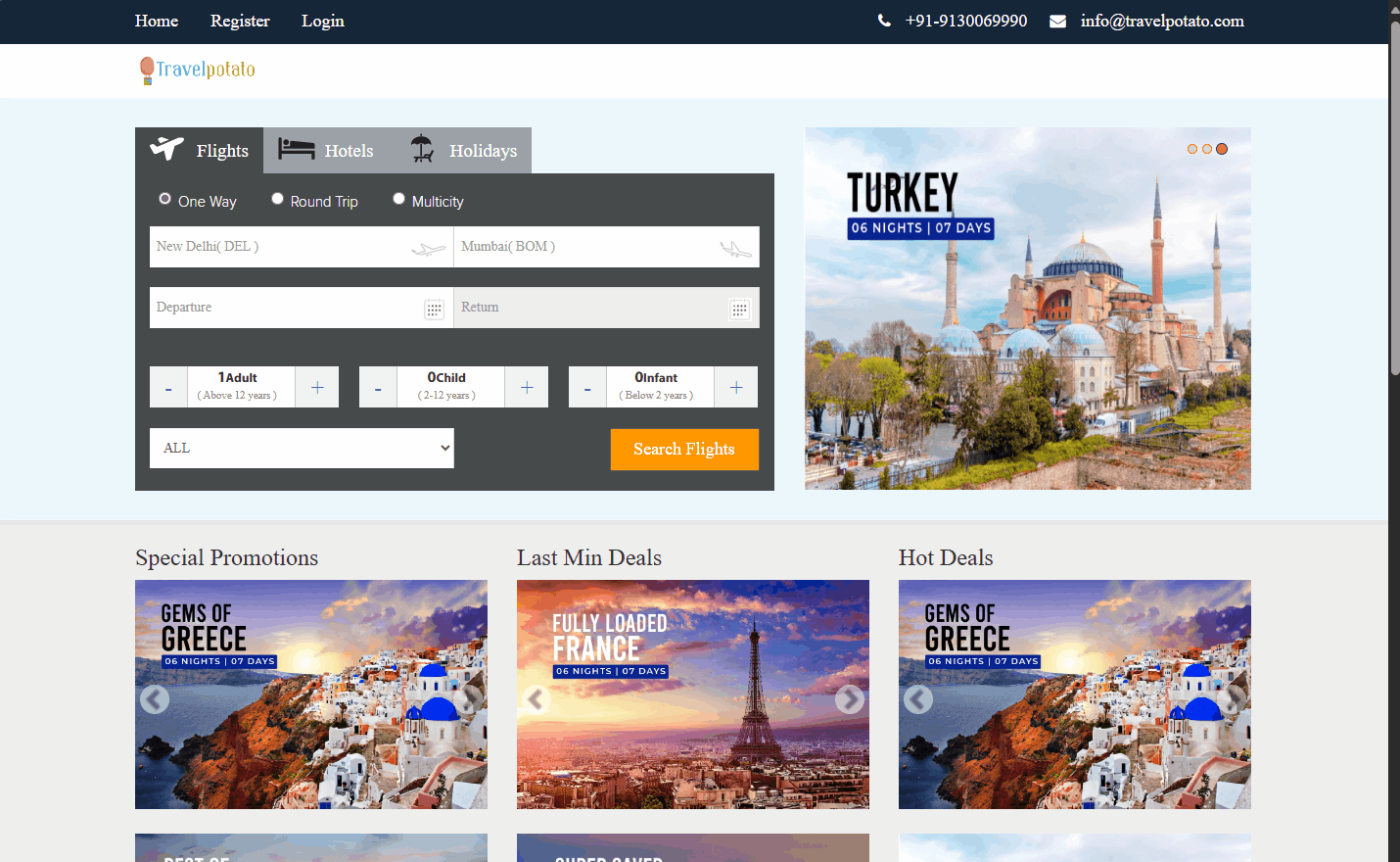Open the Mumbai destination field
Viewport: 1400px width, 862px height.
587,247
